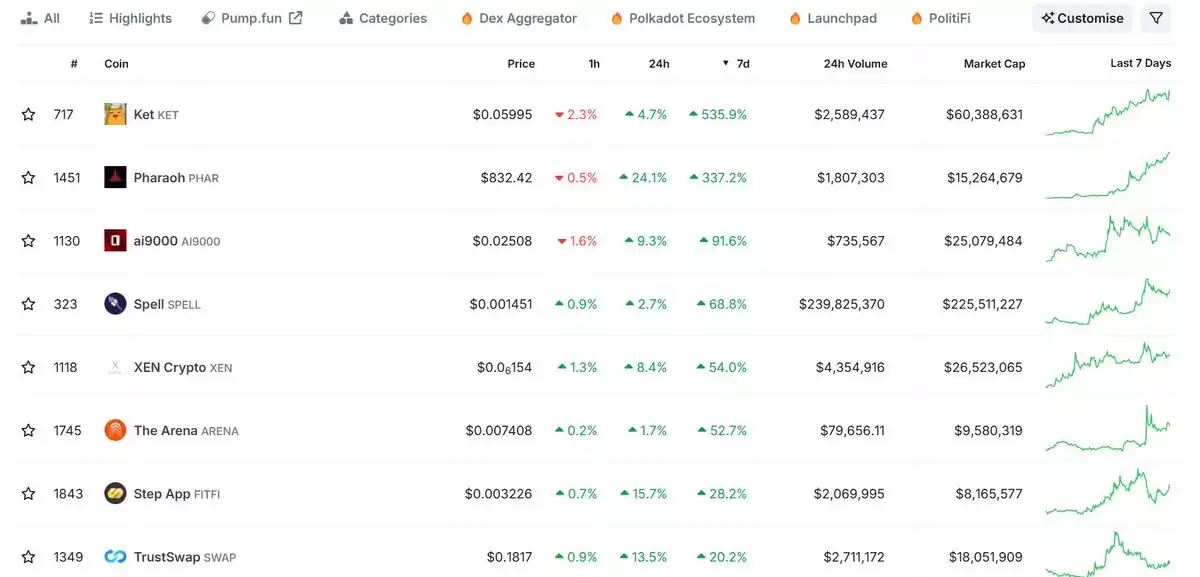Click Pharaoh's 24h change 24.1%
This screenshot has height=577, width=1200.
point(643,178)
